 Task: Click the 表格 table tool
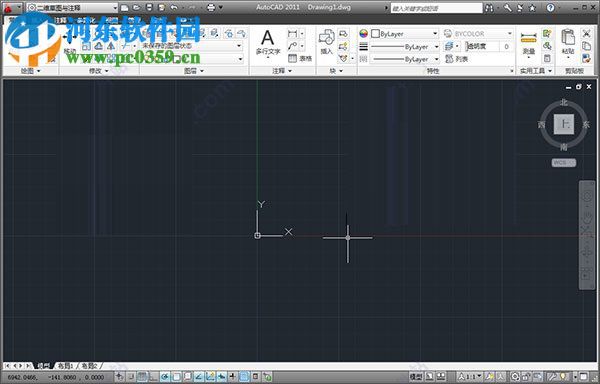click(x=300, y=59)
